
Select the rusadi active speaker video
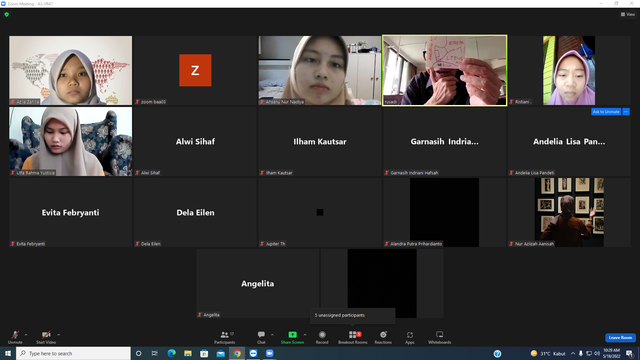click(x=444, y=70)
